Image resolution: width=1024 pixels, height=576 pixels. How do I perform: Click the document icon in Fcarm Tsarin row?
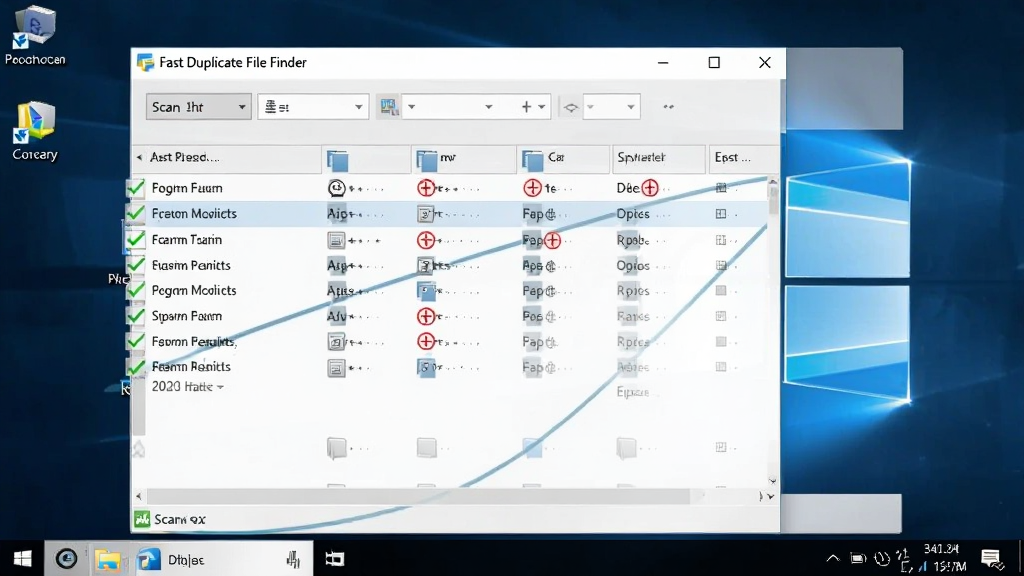pos(336,240)
